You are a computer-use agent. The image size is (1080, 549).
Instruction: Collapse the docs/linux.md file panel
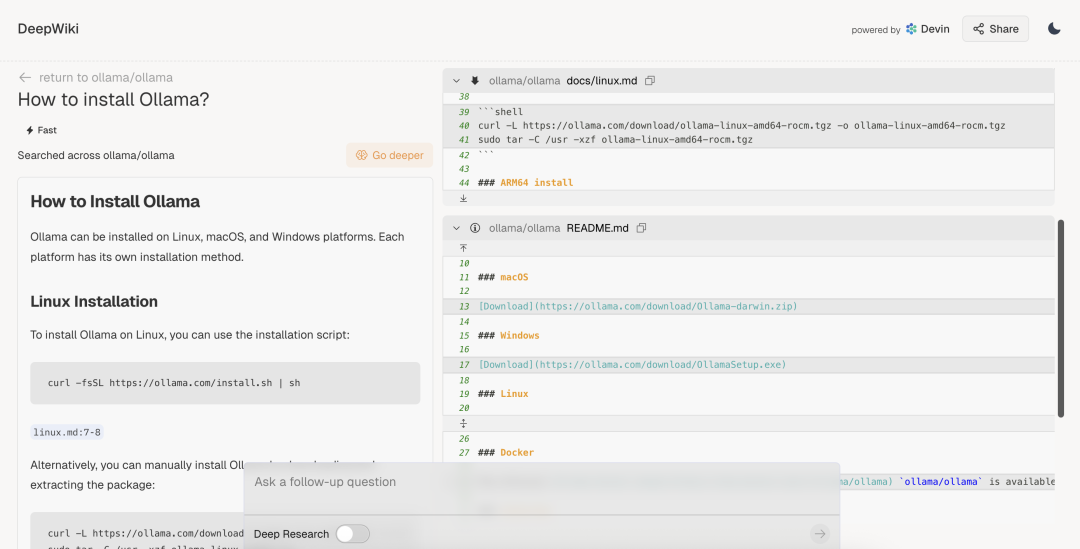[x=456, y=81]
